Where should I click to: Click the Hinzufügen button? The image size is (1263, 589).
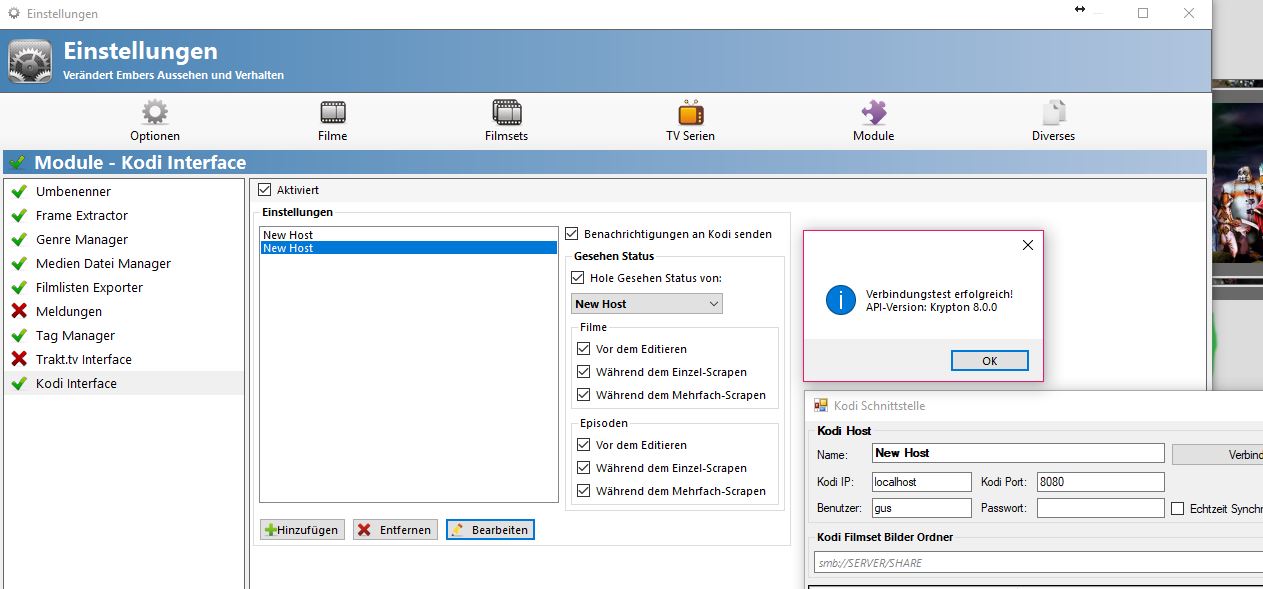(x=303, y=530)
